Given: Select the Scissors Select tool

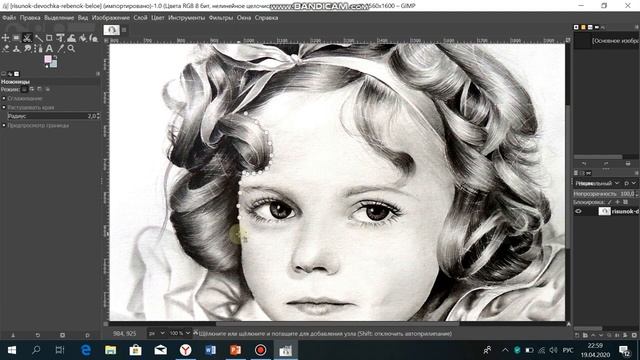Looking at the screenshot, I should [x=27, y=38].
